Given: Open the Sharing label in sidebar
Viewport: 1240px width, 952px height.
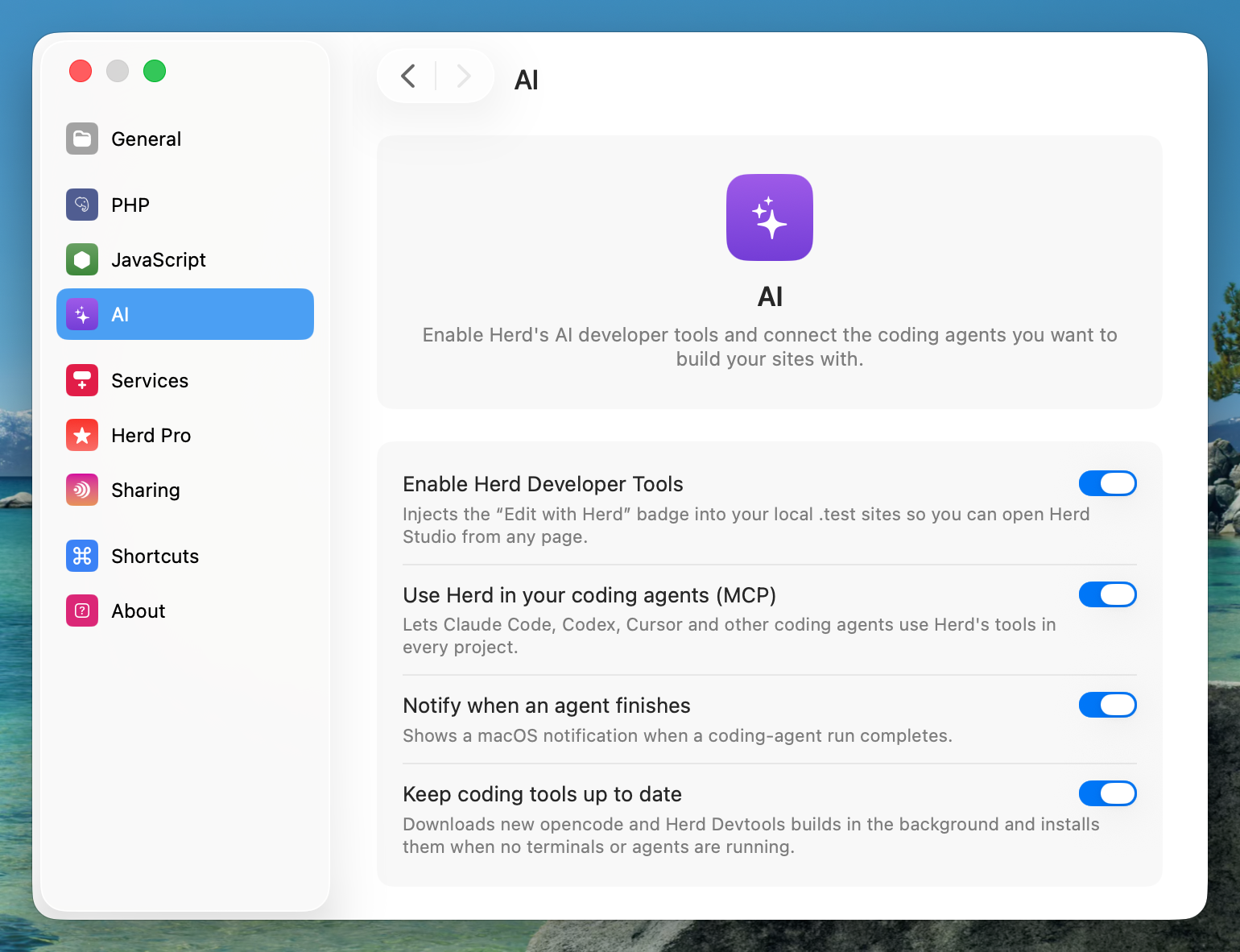Looking at the screenshot, I should tap(146, 490).
